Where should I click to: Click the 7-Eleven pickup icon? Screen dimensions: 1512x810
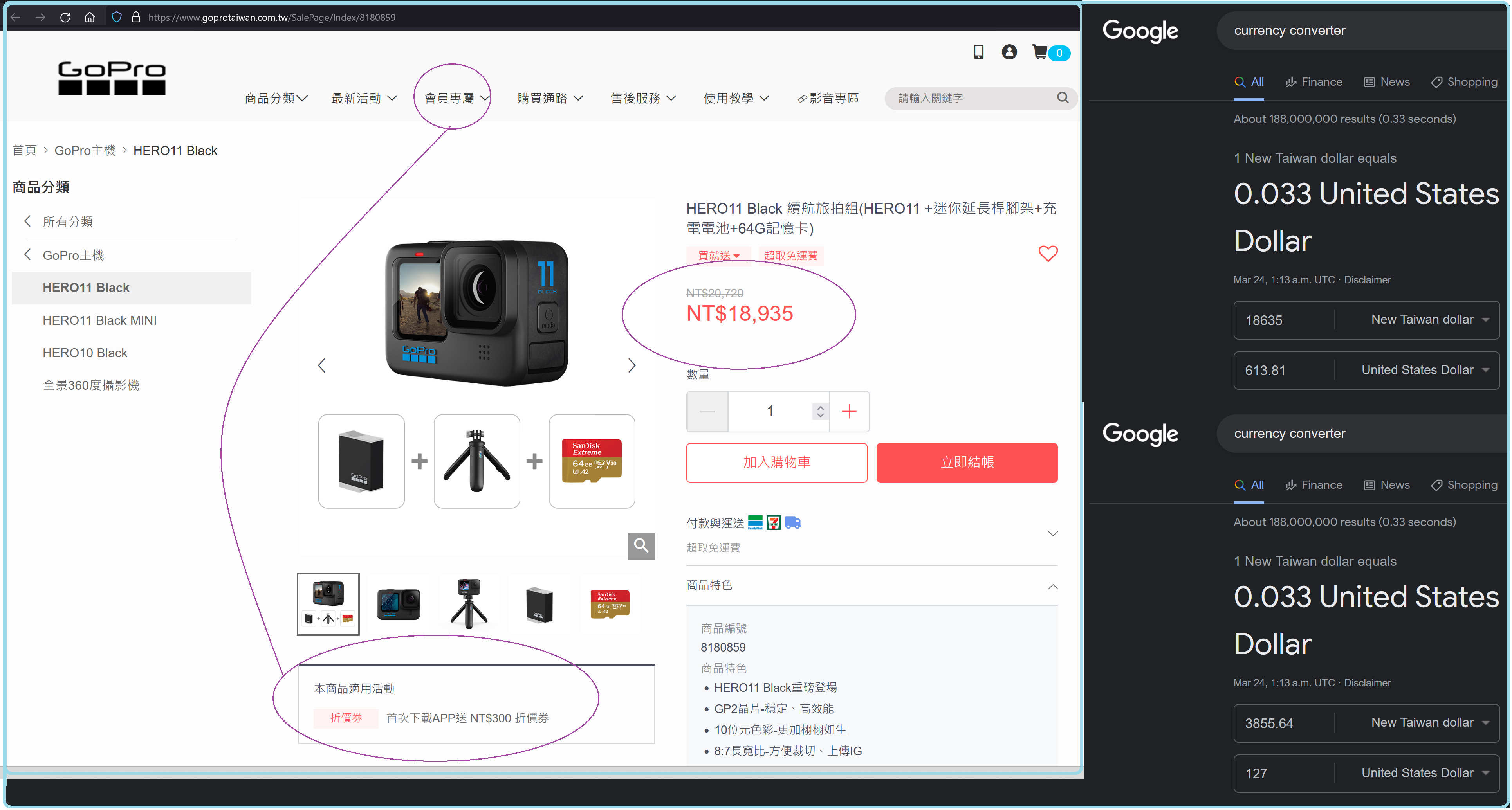click(x=774, y=522)
